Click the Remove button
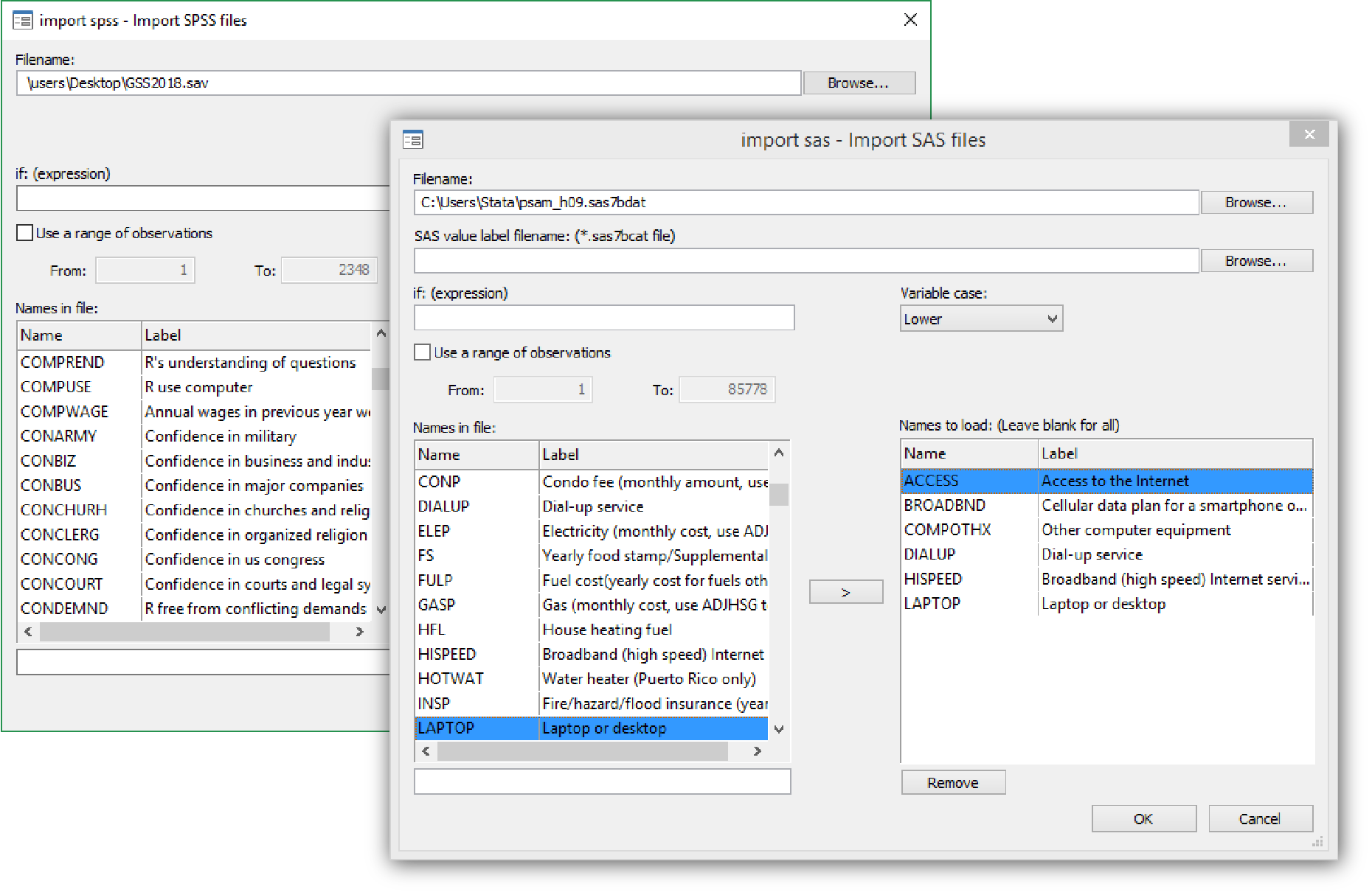Viewport: 1372px width, 895px height. [953, 782]
